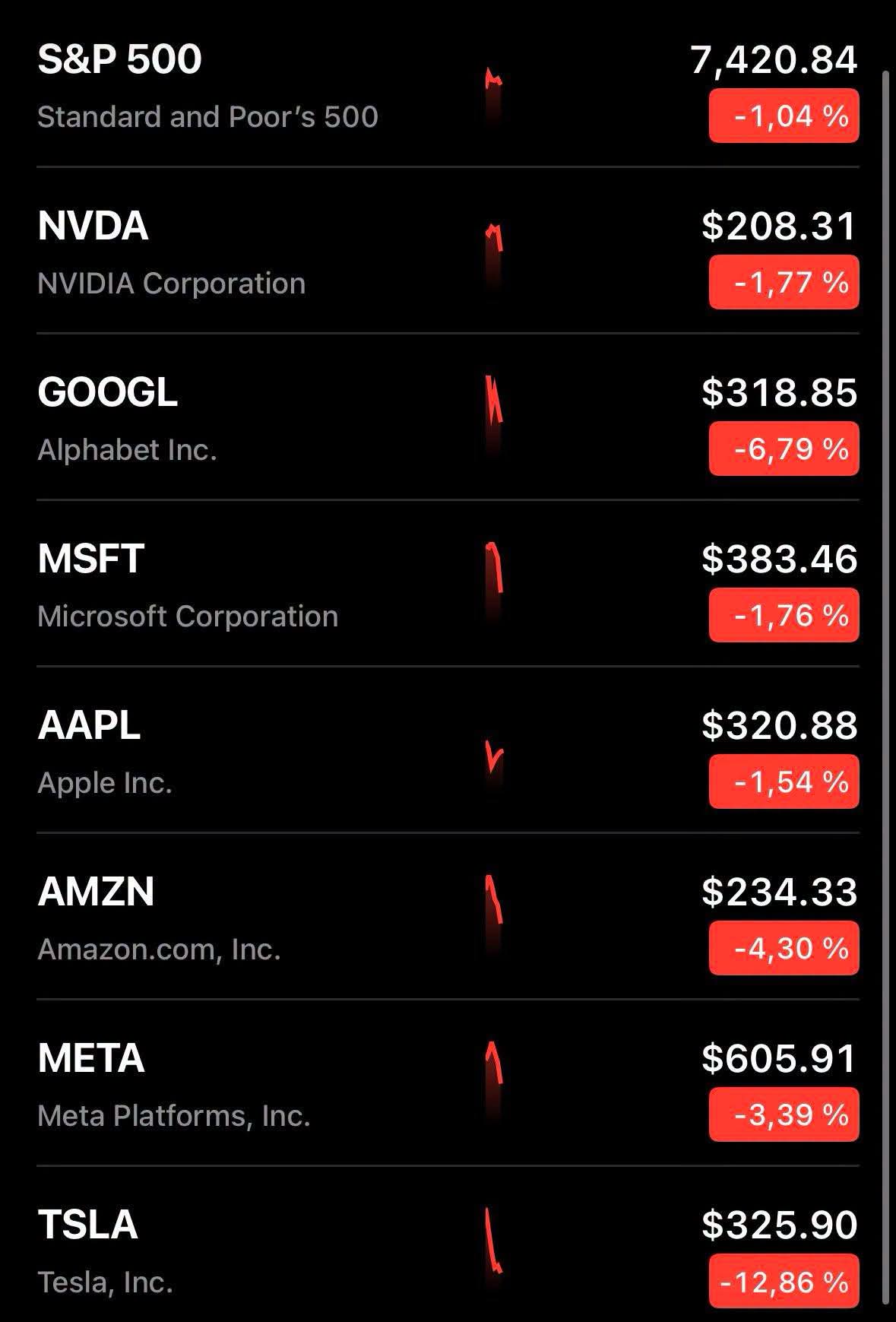
Task: Click the Alphabet Inc. company name
Action: [128, 449]
